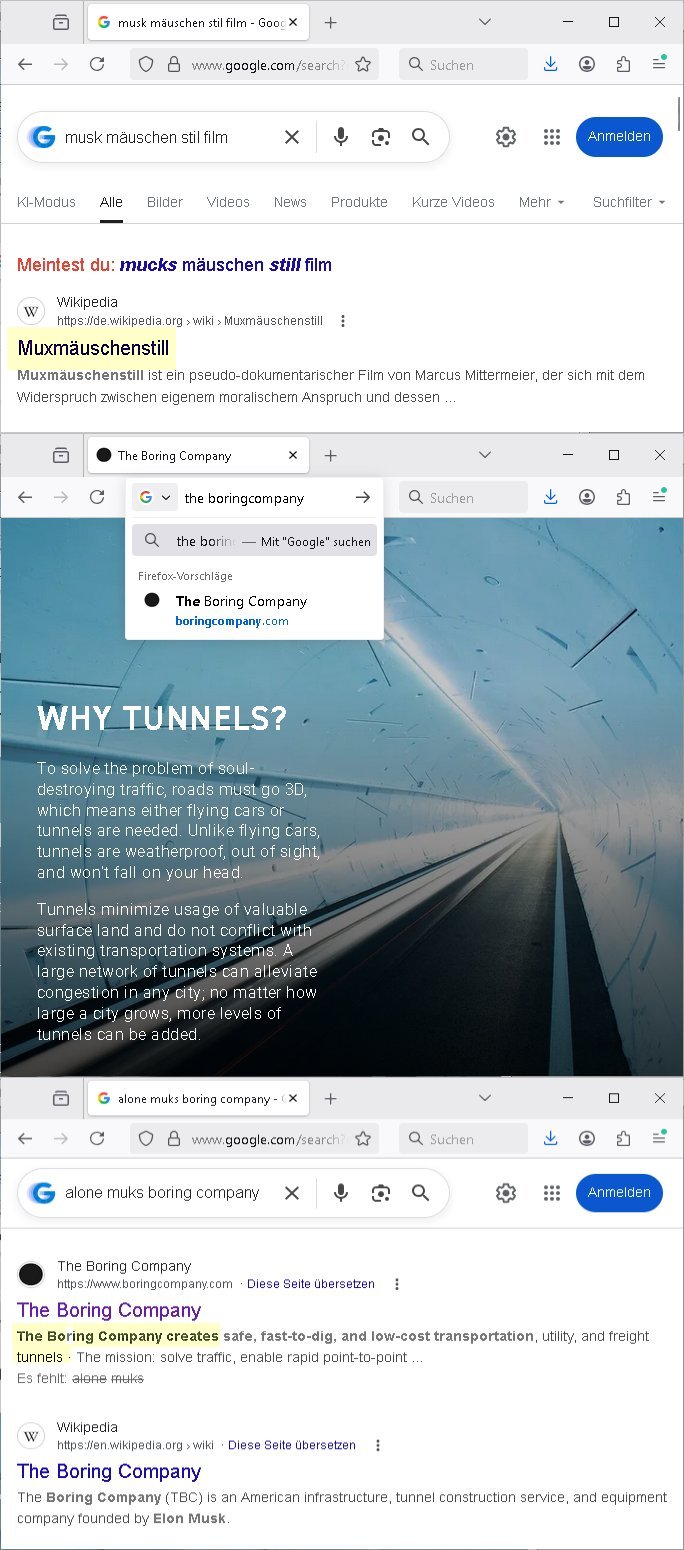Bookmark the 'alone muks boring company' search page with the star
The width and height of the screenshot is (684, 1550).
(363, 1139)
